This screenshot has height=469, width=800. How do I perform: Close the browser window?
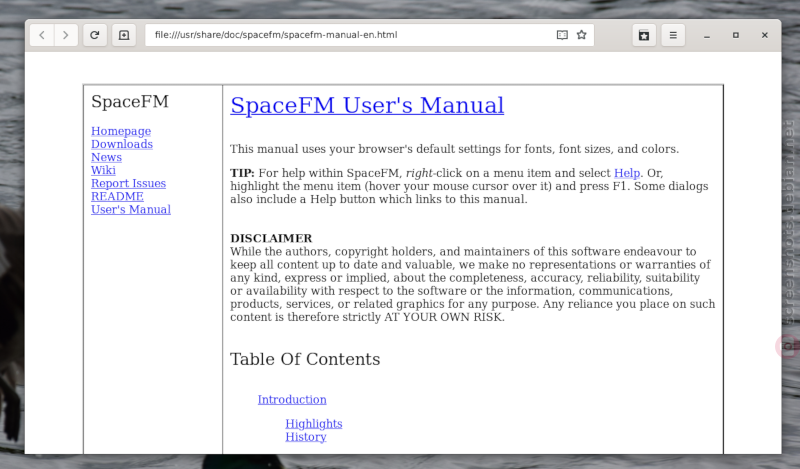pyautogui.click(x=764, y=35)
